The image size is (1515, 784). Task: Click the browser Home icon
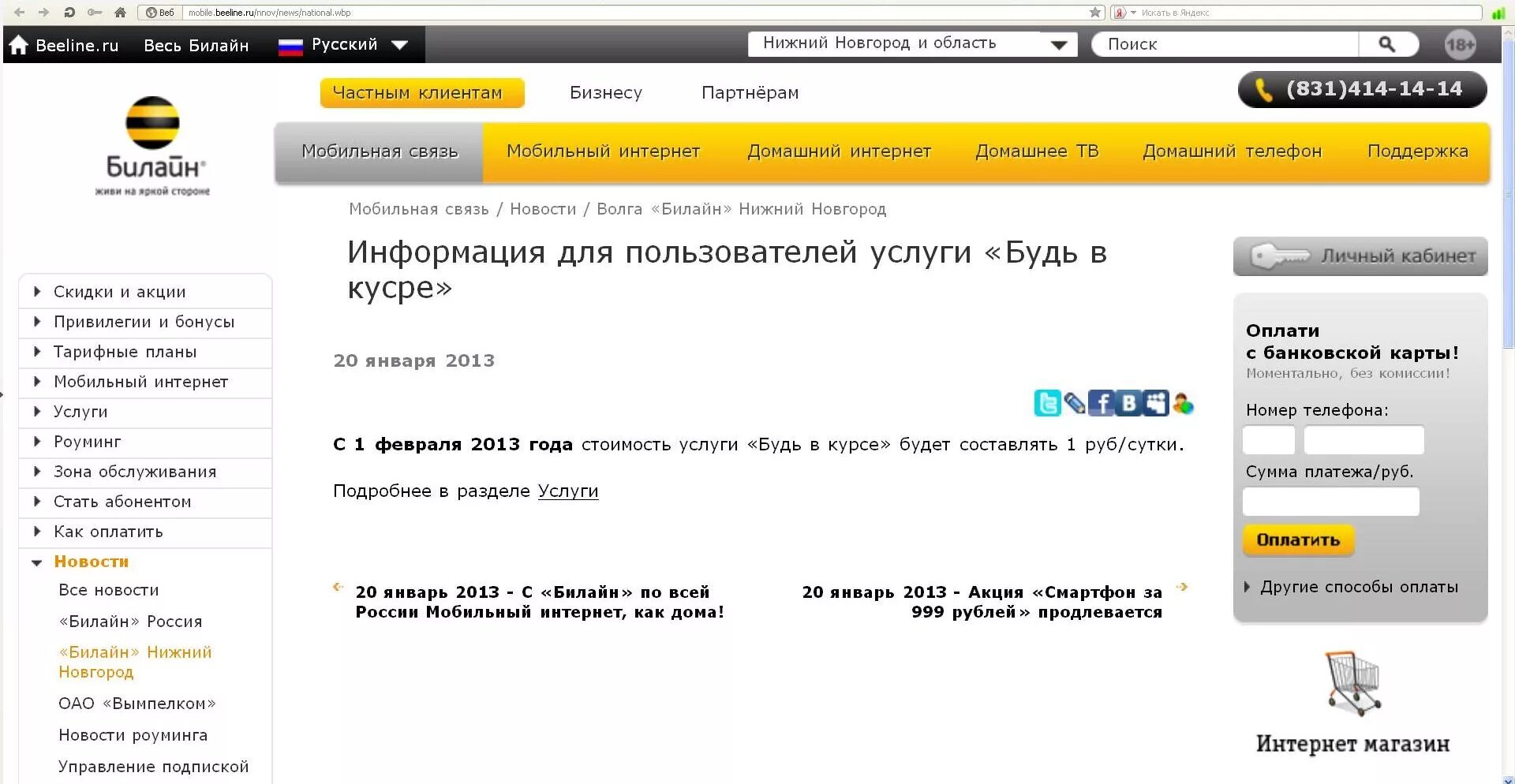pos(120,12)
